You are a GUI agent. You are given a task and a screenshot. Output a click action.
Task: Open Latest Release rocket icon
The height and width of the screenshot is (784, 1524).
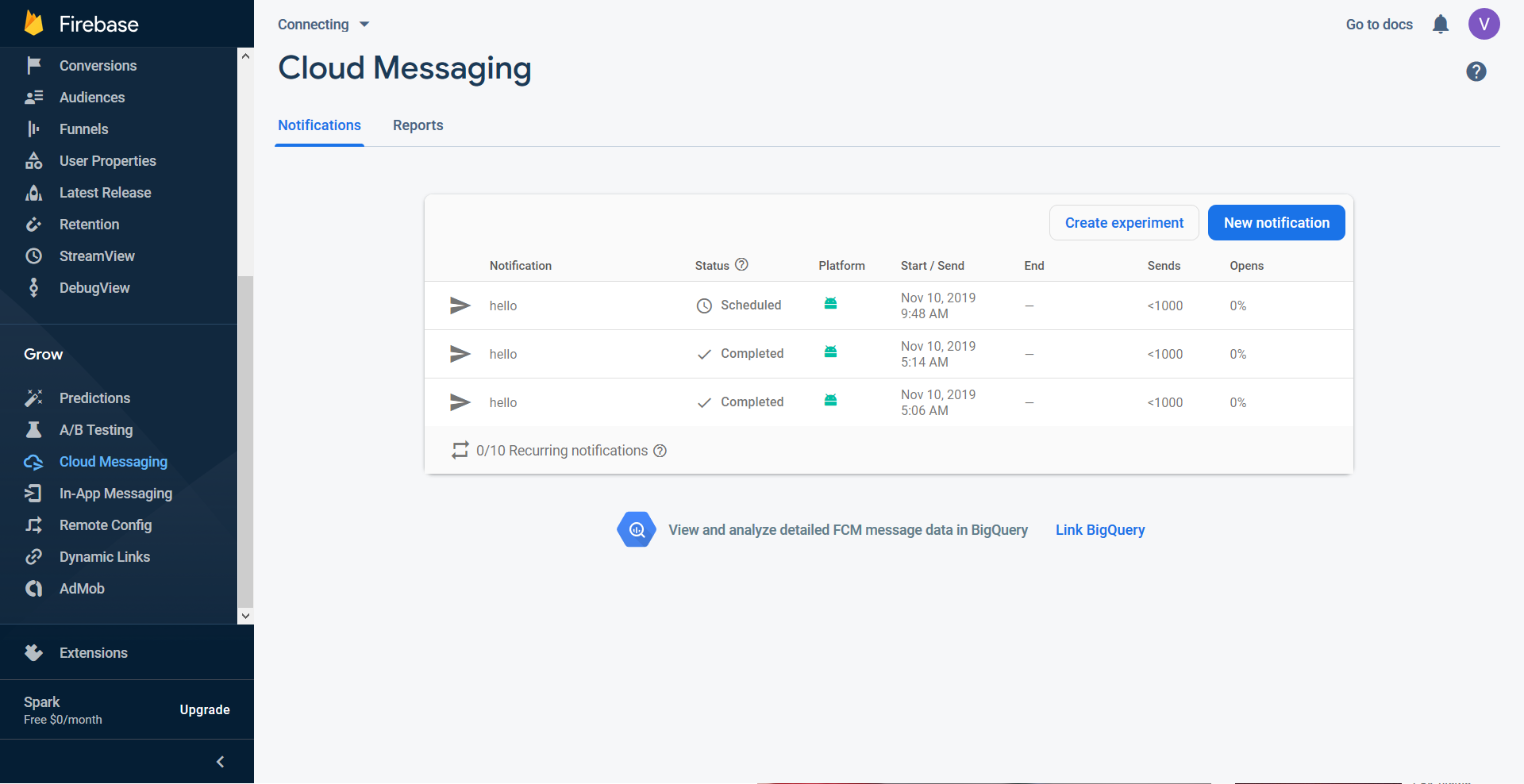(33, 192)
